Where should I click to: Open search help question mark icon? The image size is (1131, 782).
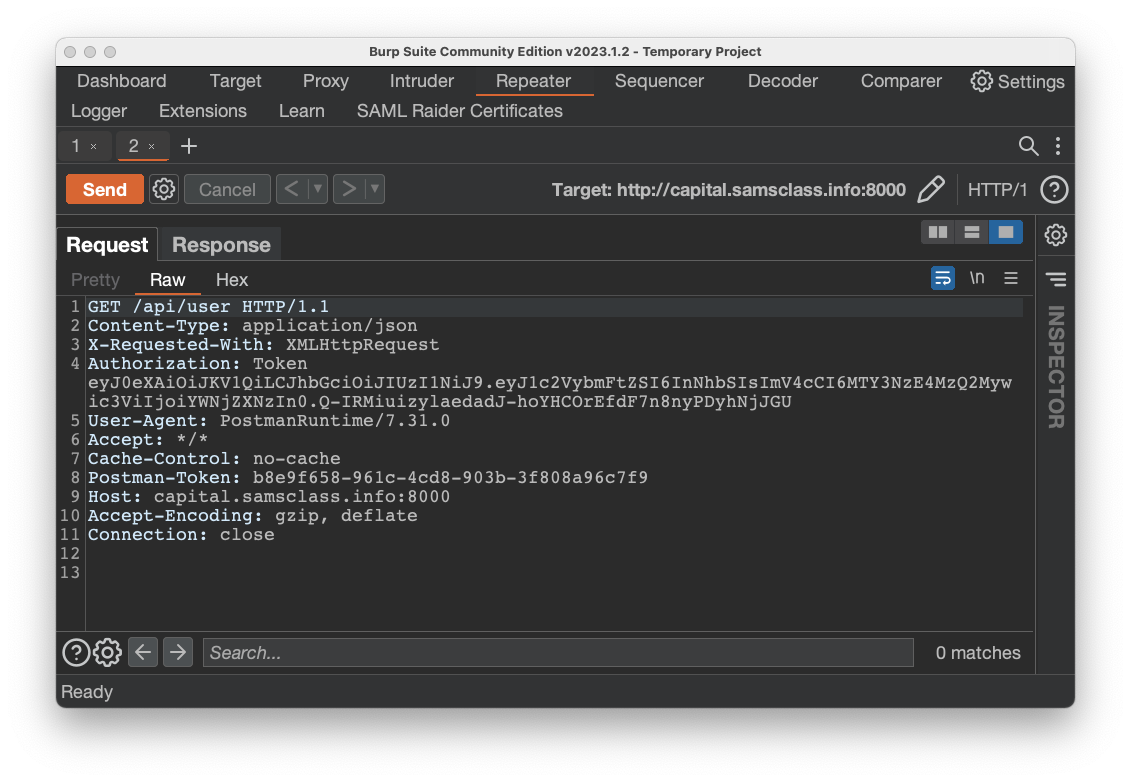pos(76,653)
